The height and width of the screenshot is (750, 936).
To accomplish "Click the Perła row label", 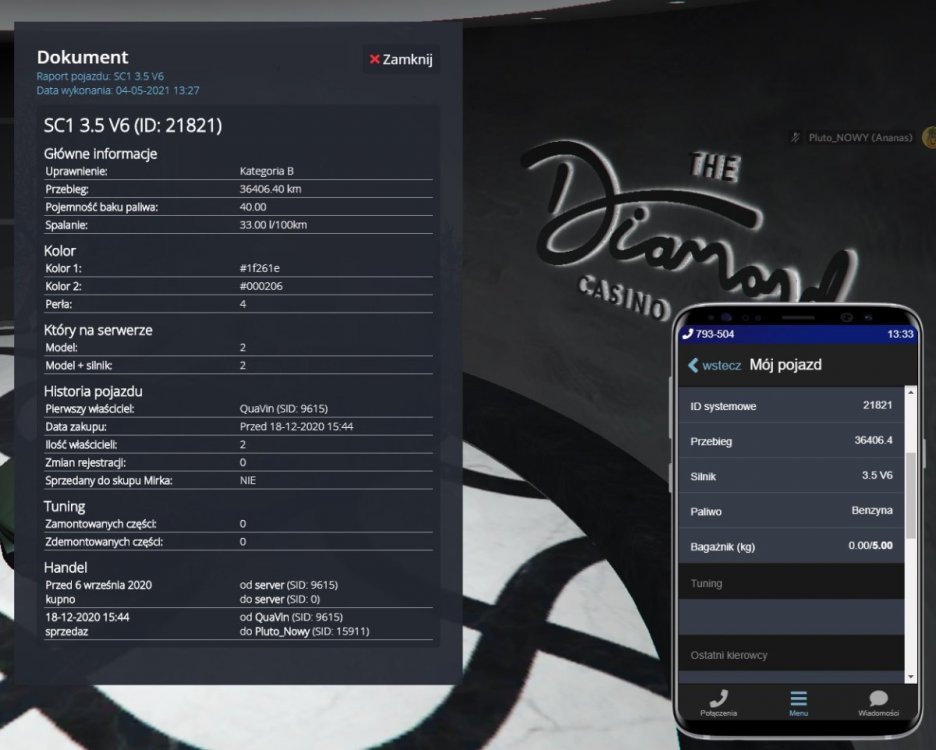I will point(58,304).
